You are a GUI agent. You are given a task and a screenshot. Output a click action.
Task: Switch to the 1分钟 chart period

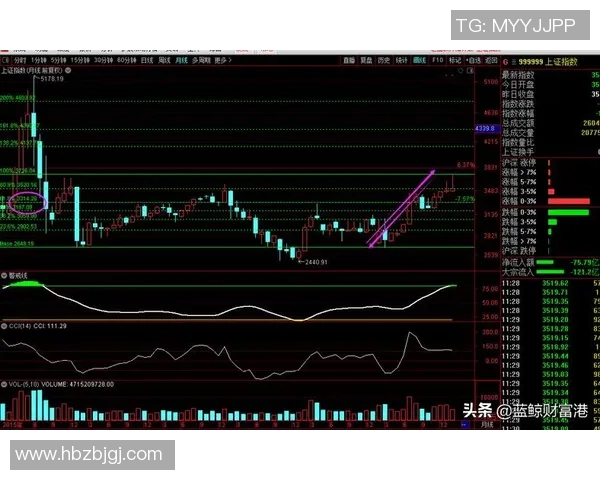click(36, 60)
